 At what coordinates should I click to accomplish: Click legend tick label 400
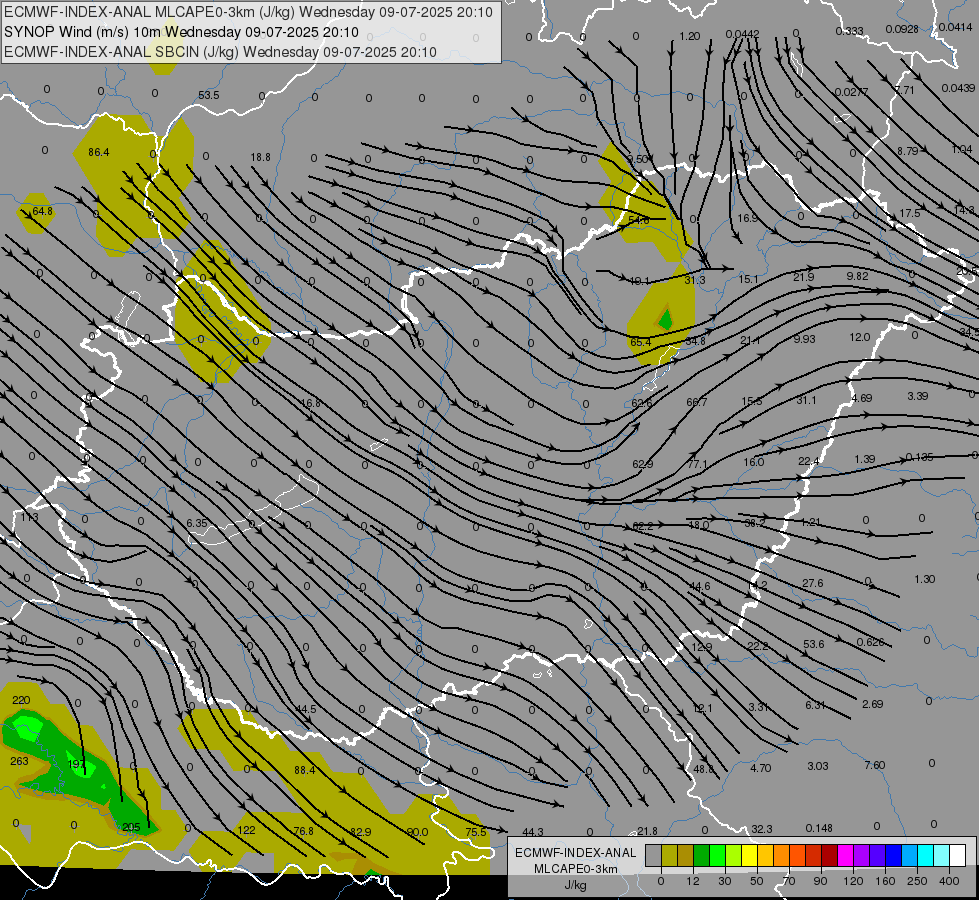[x=949, y=881]
